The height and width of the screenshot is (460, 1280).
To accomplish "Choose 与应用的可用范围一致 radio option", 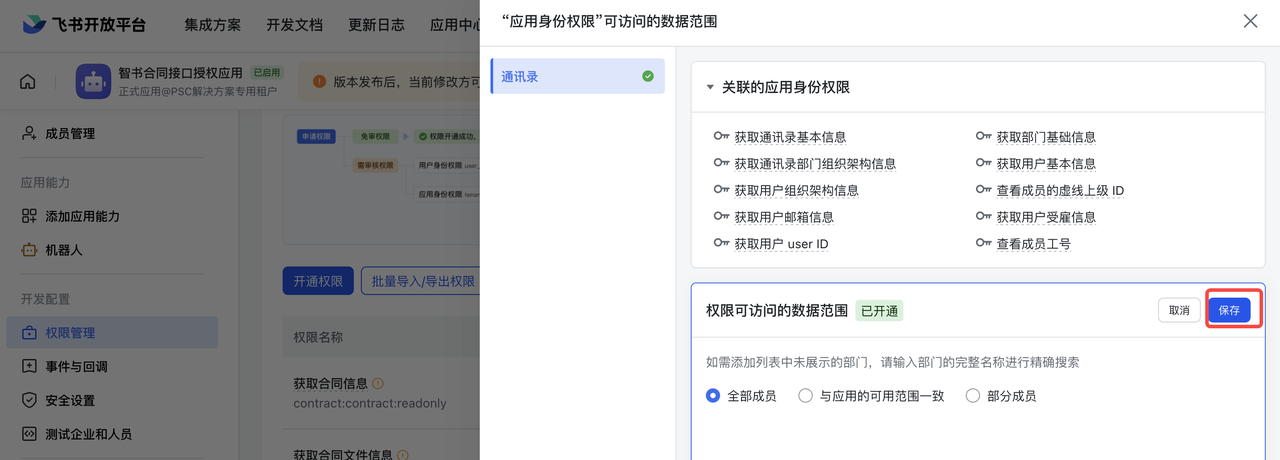I will click(805, 396).
